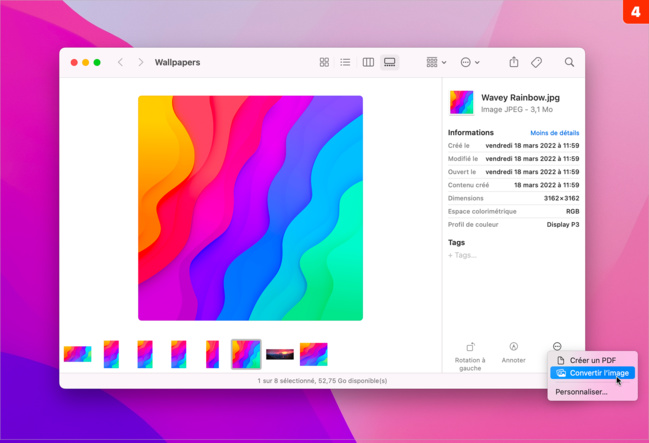Click the Image JPEG - 3,1 Mo subtitle
Image resolution: width=649 pixels, height=443 pixels.
point(517,109)
